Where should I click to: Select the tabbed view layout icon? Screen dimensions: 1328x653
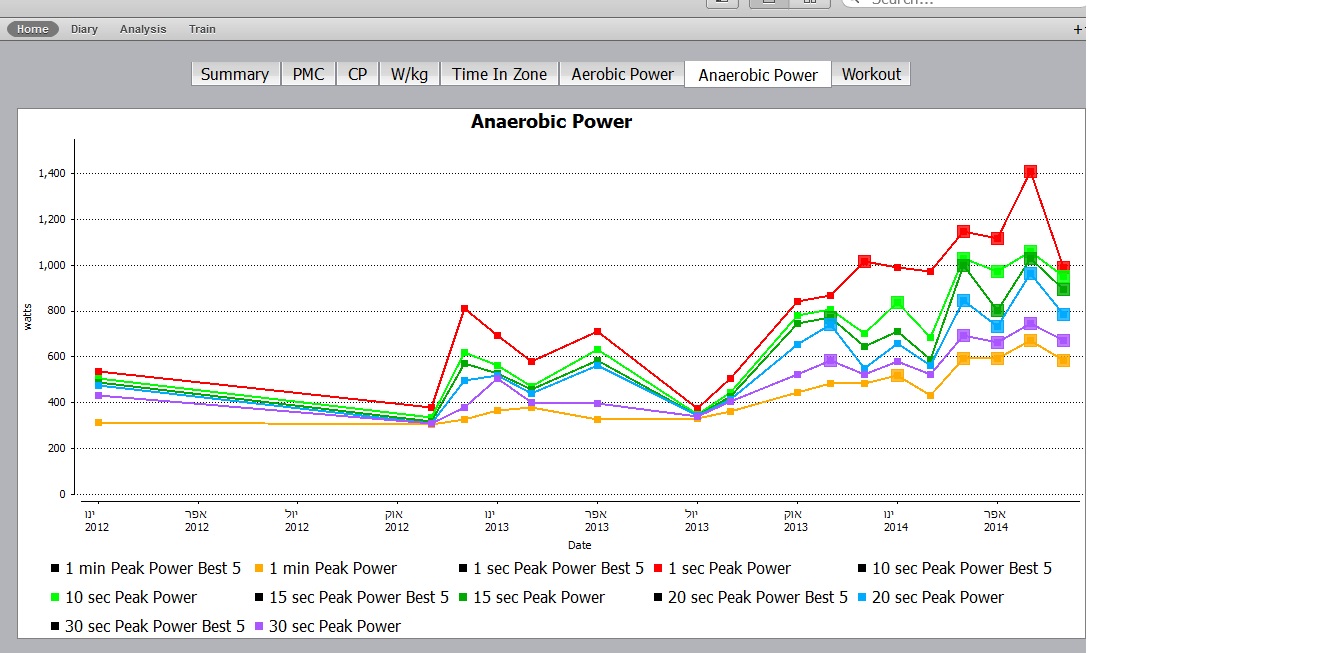768,3
